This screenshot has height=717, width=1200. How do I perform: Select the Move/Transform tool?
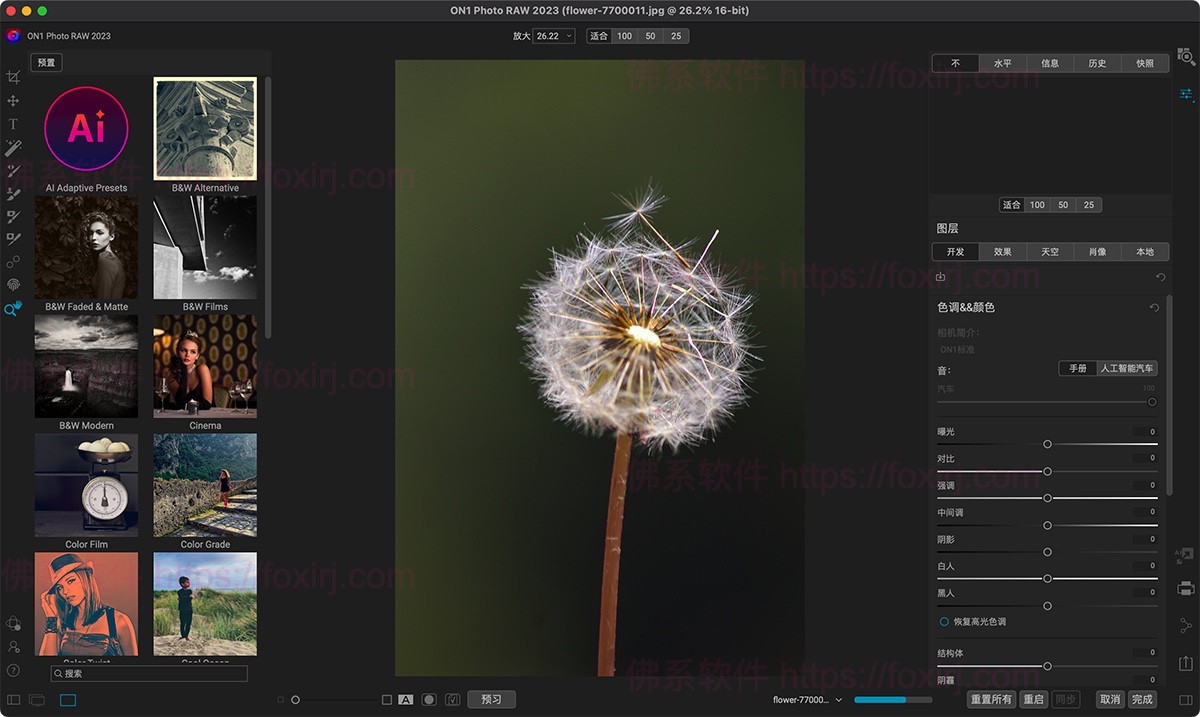point(13,101)
